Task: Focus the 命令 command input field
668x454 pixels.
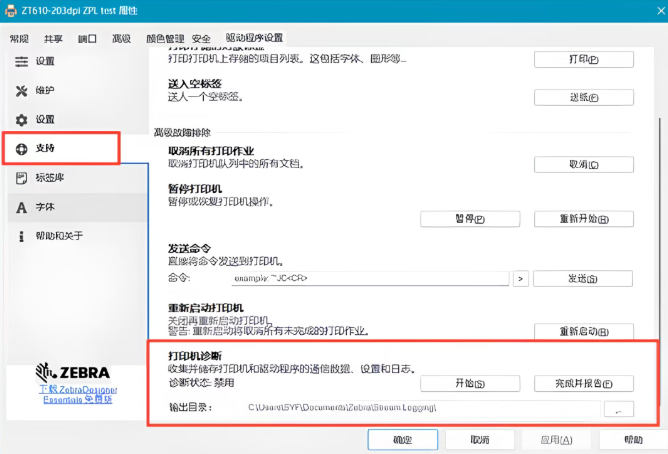Action: (370, 279)
